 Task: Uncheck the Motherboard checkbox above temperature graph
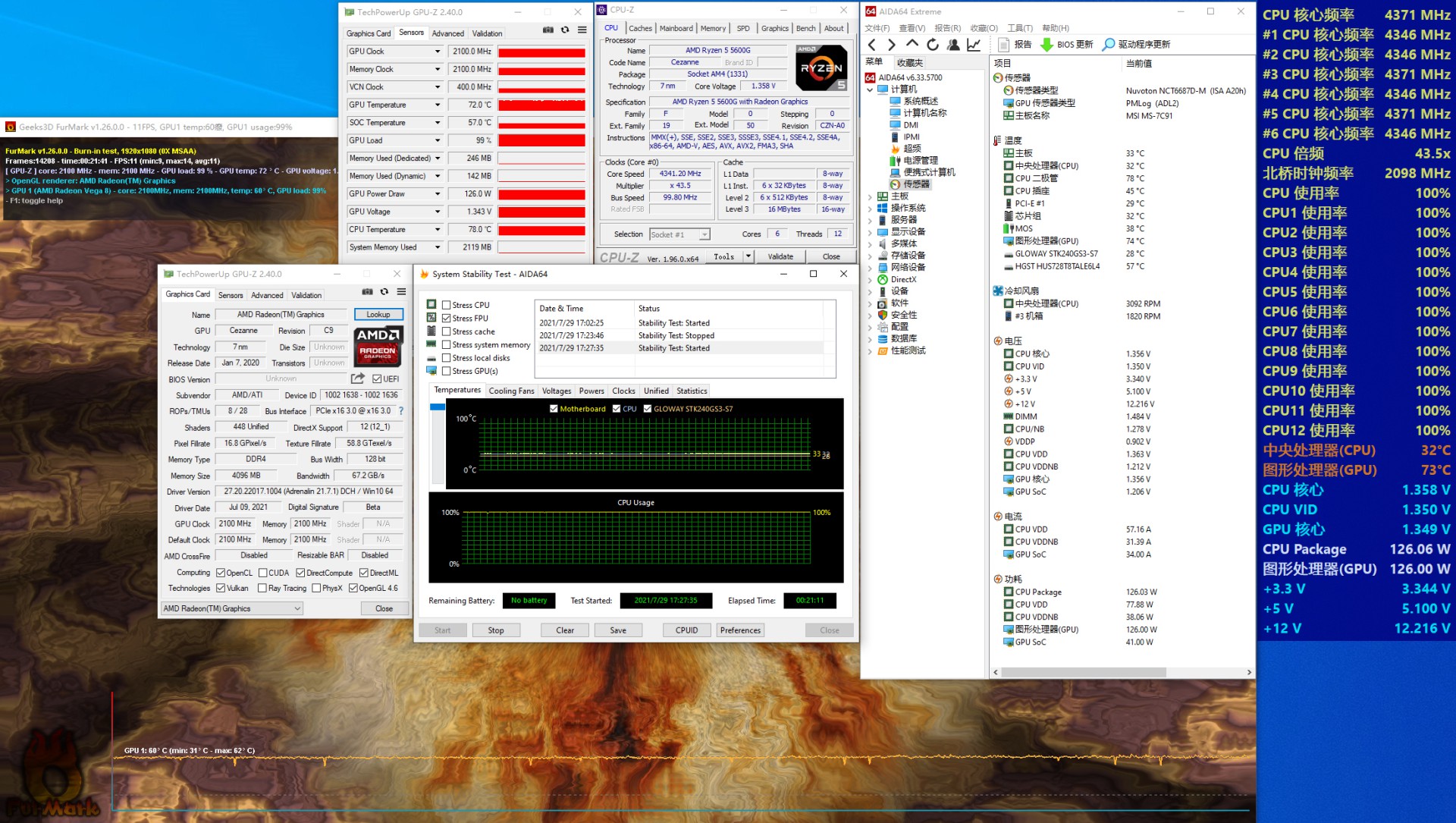point(554,409)
